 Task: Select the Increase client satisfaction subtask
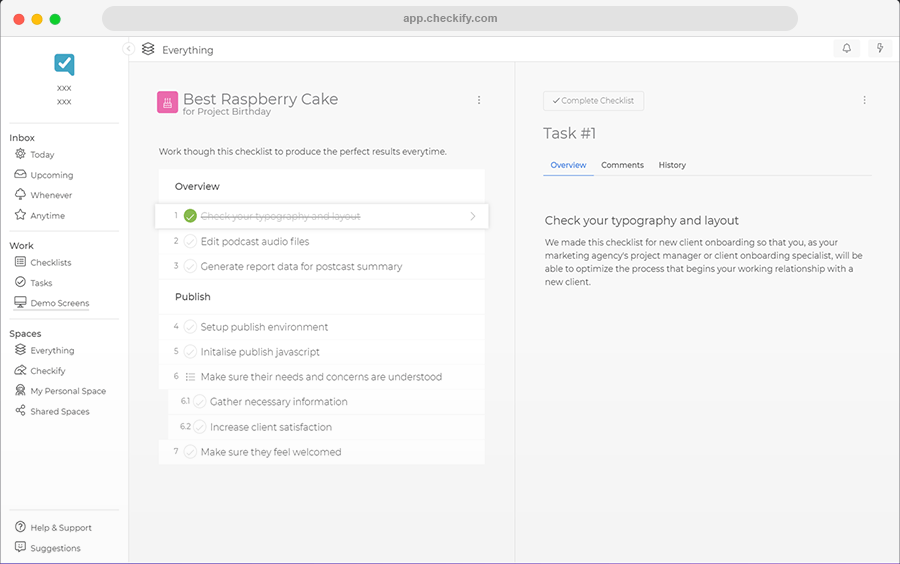pos(270,427)
